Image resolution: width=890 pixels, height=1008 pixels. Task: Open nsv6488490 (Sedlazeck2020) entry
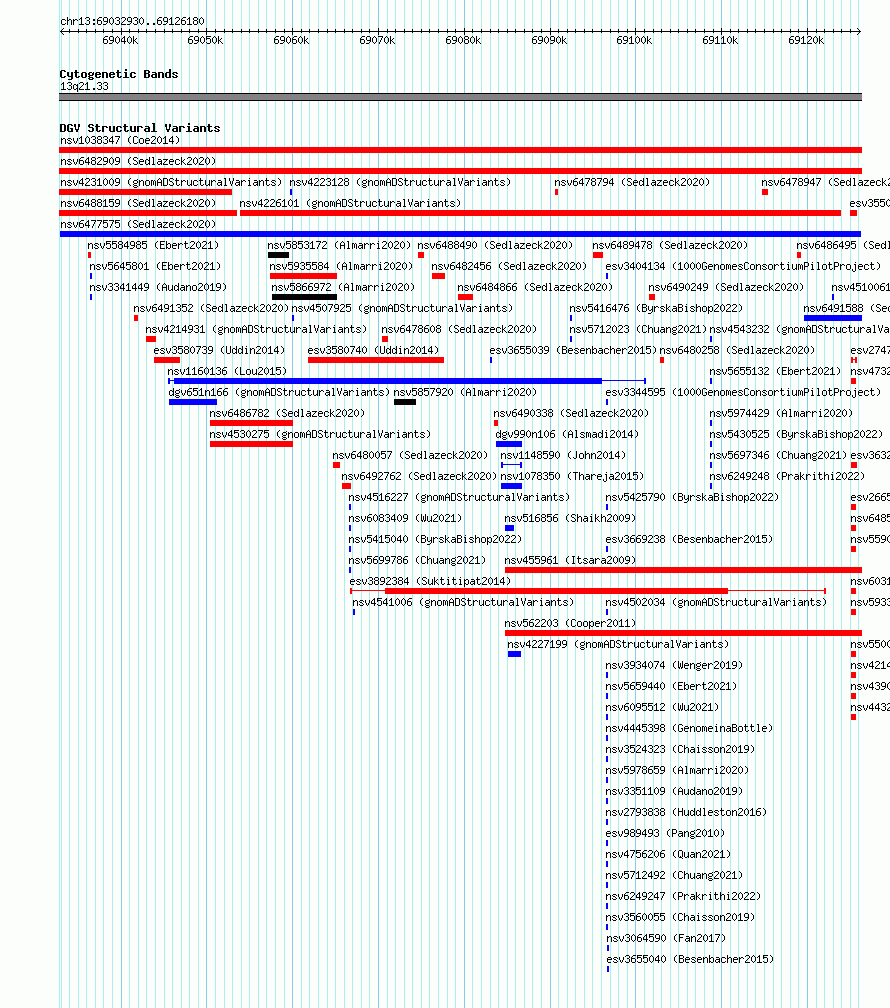(x=495, y=246)
